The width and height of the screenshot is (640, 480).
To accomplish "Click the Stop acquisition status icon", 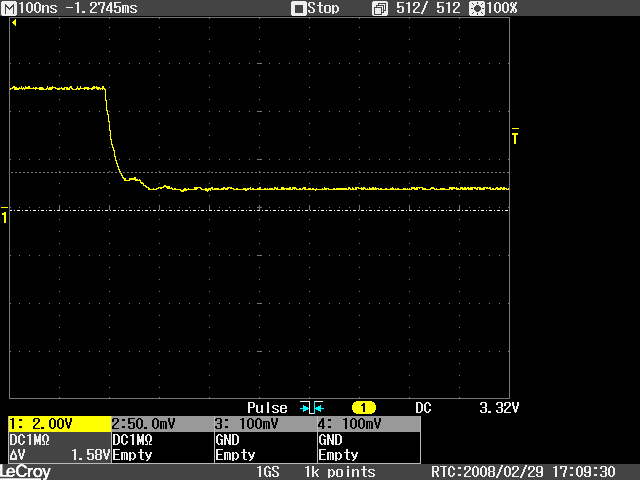I will pos(297,8).
